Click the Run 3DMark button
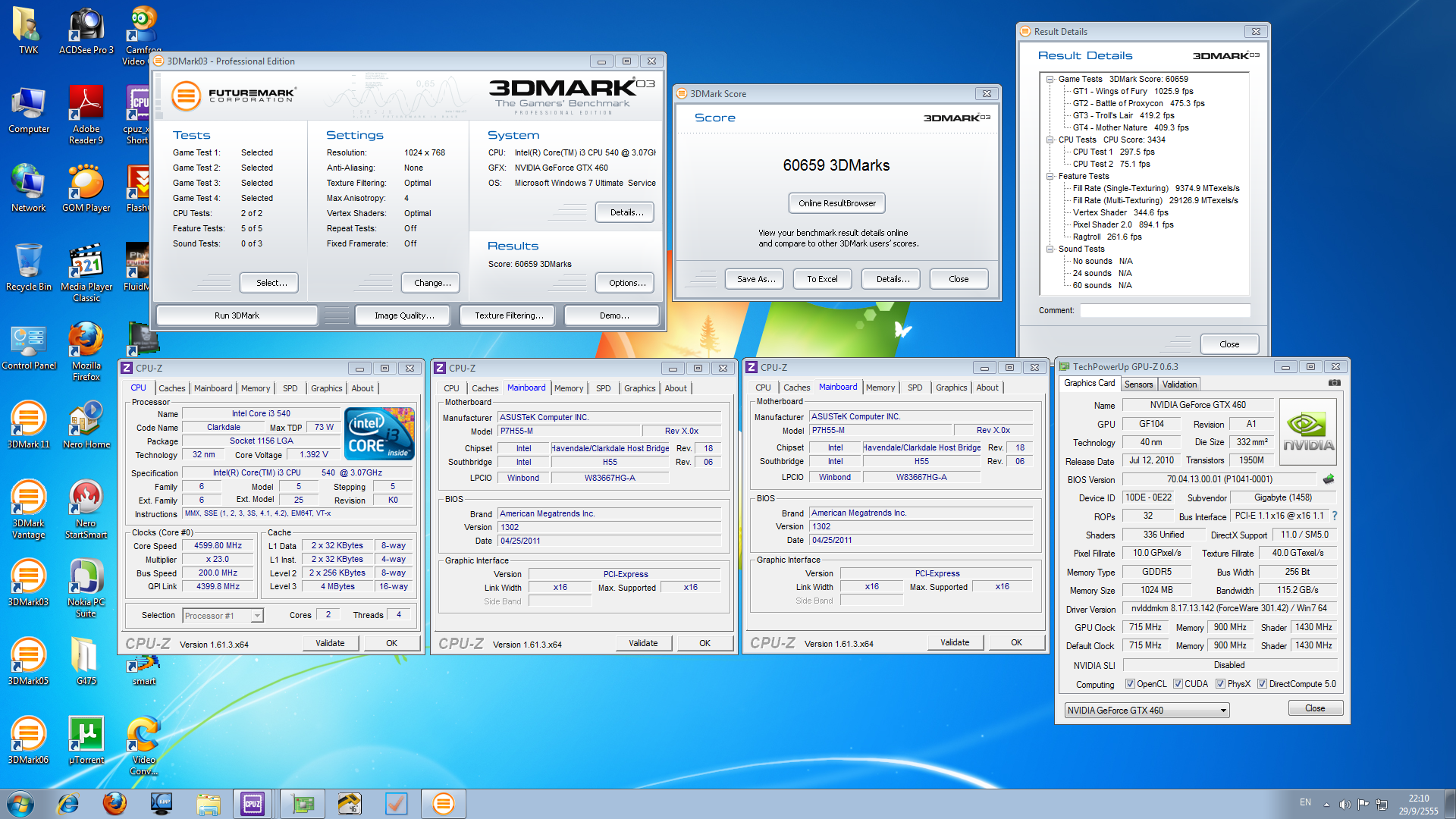This screenshot has width=1456, height=819. 237,315
